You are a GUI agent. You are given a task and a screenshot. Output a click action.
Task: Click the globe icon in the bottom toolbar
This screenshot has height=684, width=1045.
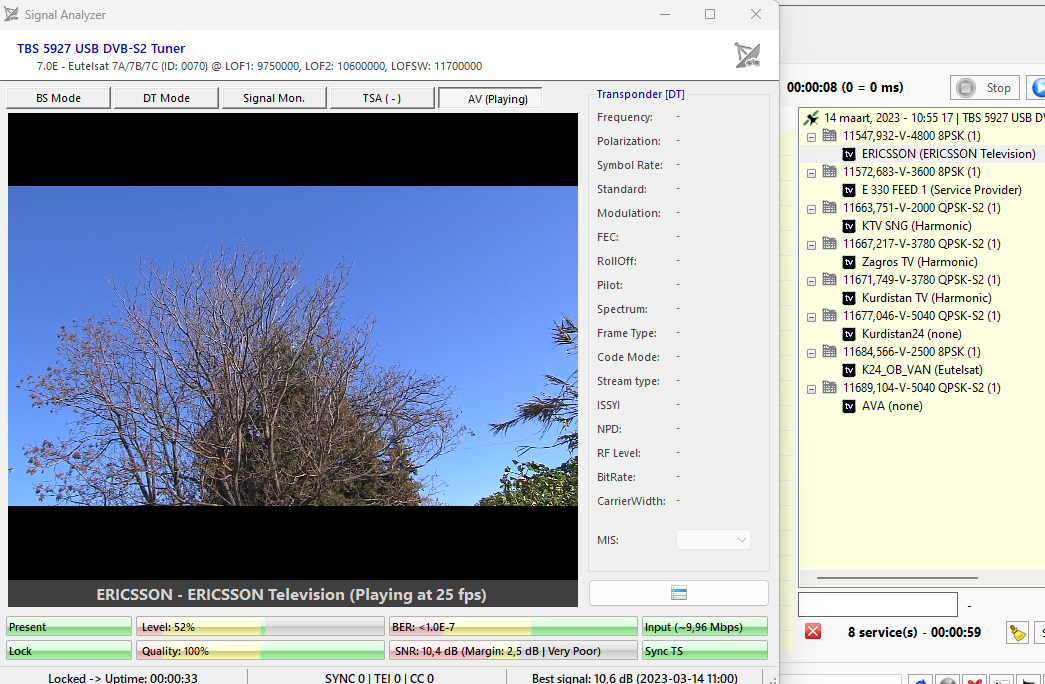947,680
